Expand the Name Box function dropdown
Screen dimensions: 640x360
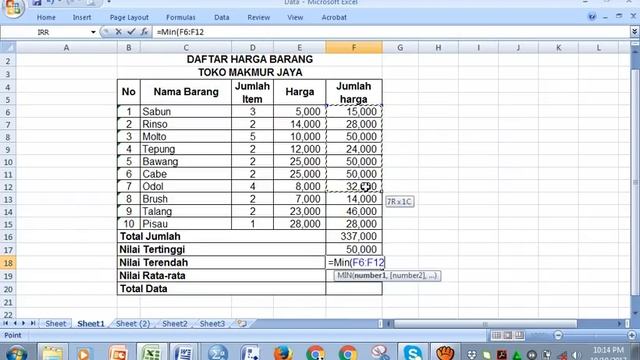93,32
